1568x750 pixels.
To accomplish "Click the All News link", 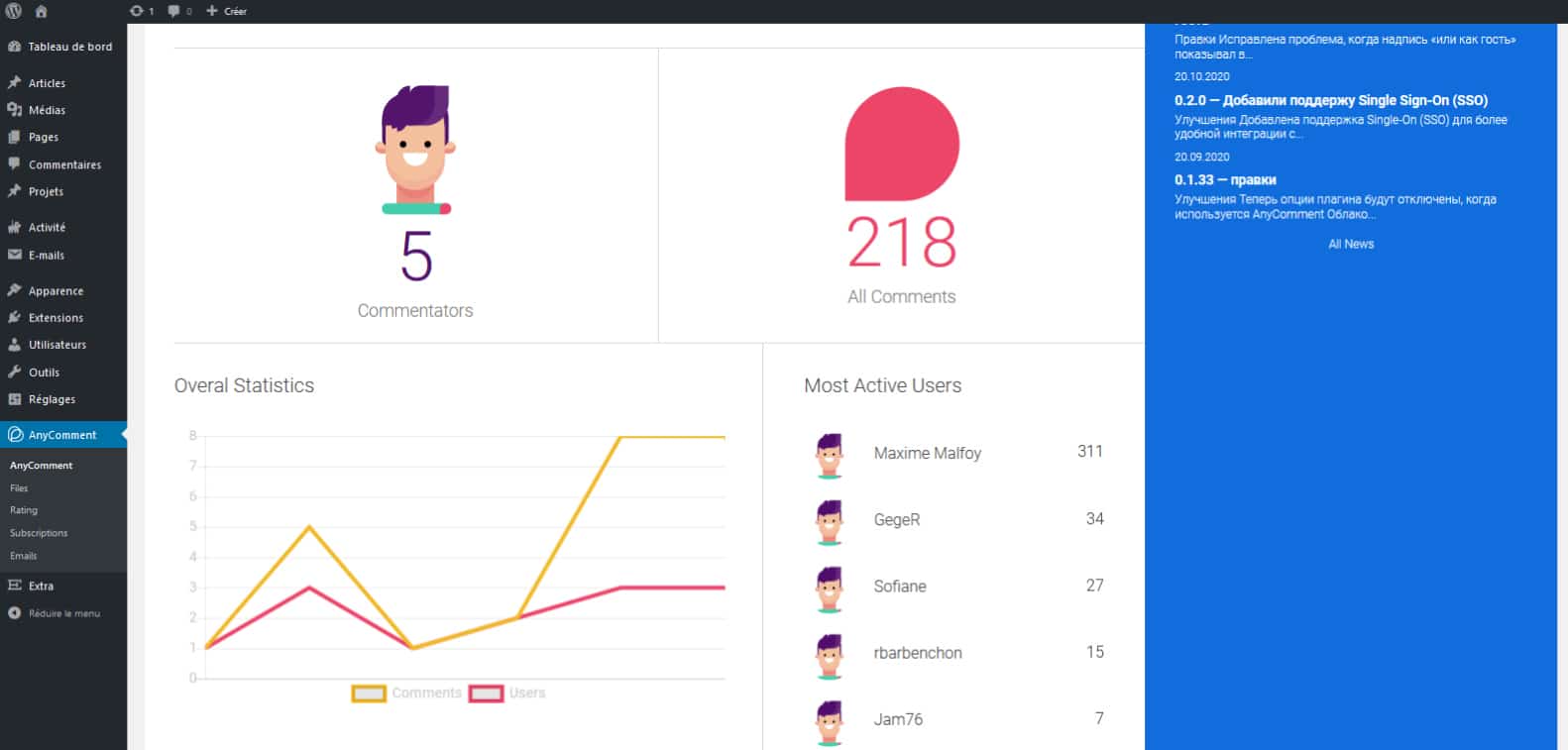I will click(1351, 244).
